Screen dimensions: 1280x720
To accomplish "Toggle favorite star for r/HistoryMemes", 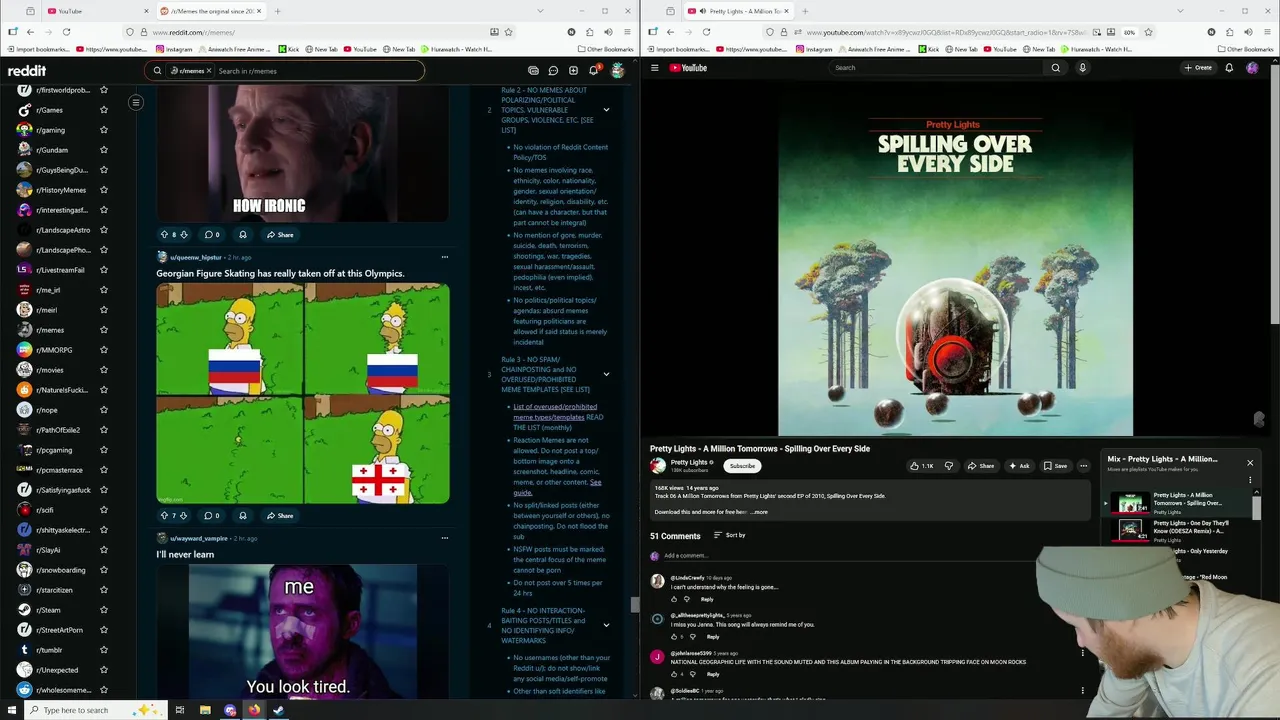I will tap(104, 190).
